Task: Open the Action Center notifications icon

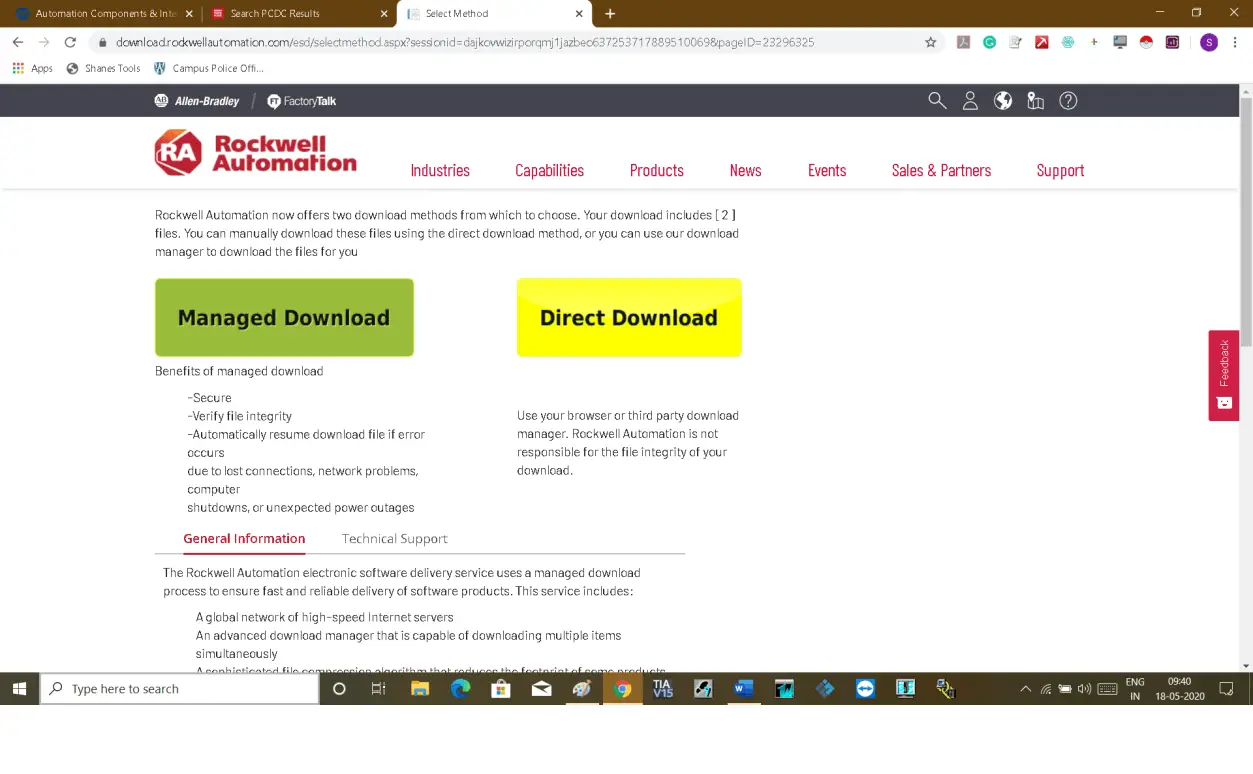Action: 1227,689
